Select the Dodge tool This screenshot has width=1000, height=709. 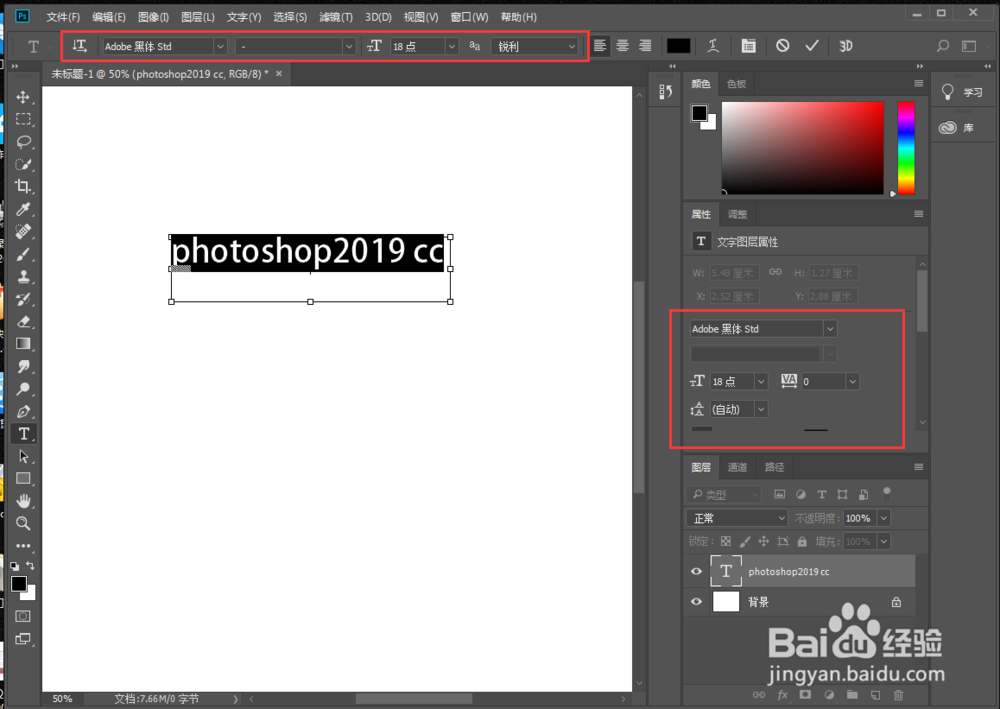23,388
